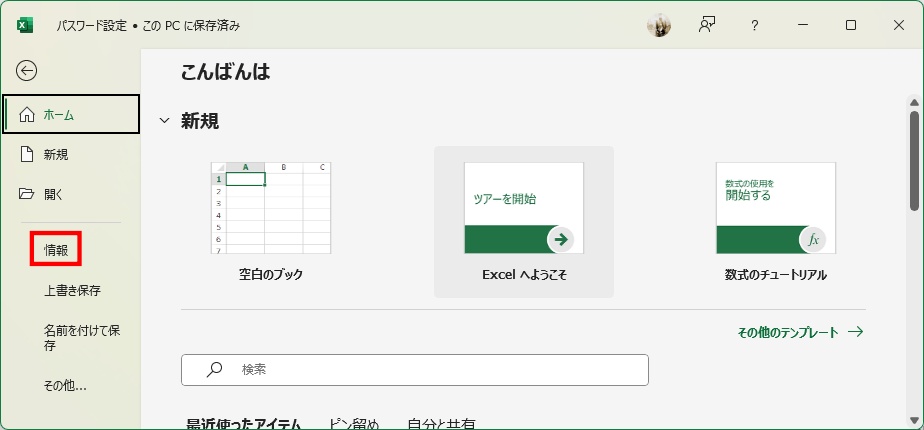Select 開く in the left sidebar
924x430 pixels.
(53, 194)
